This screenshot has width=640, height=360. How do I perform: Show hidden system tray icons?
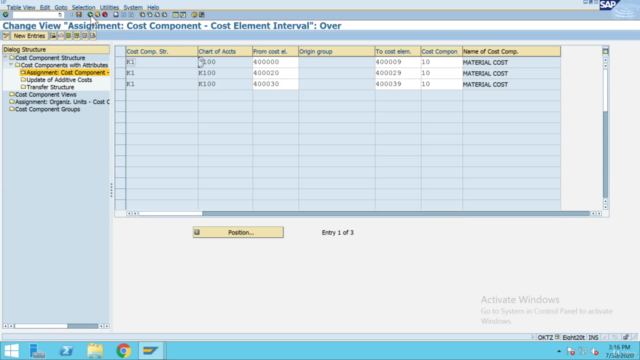[559, 351]
